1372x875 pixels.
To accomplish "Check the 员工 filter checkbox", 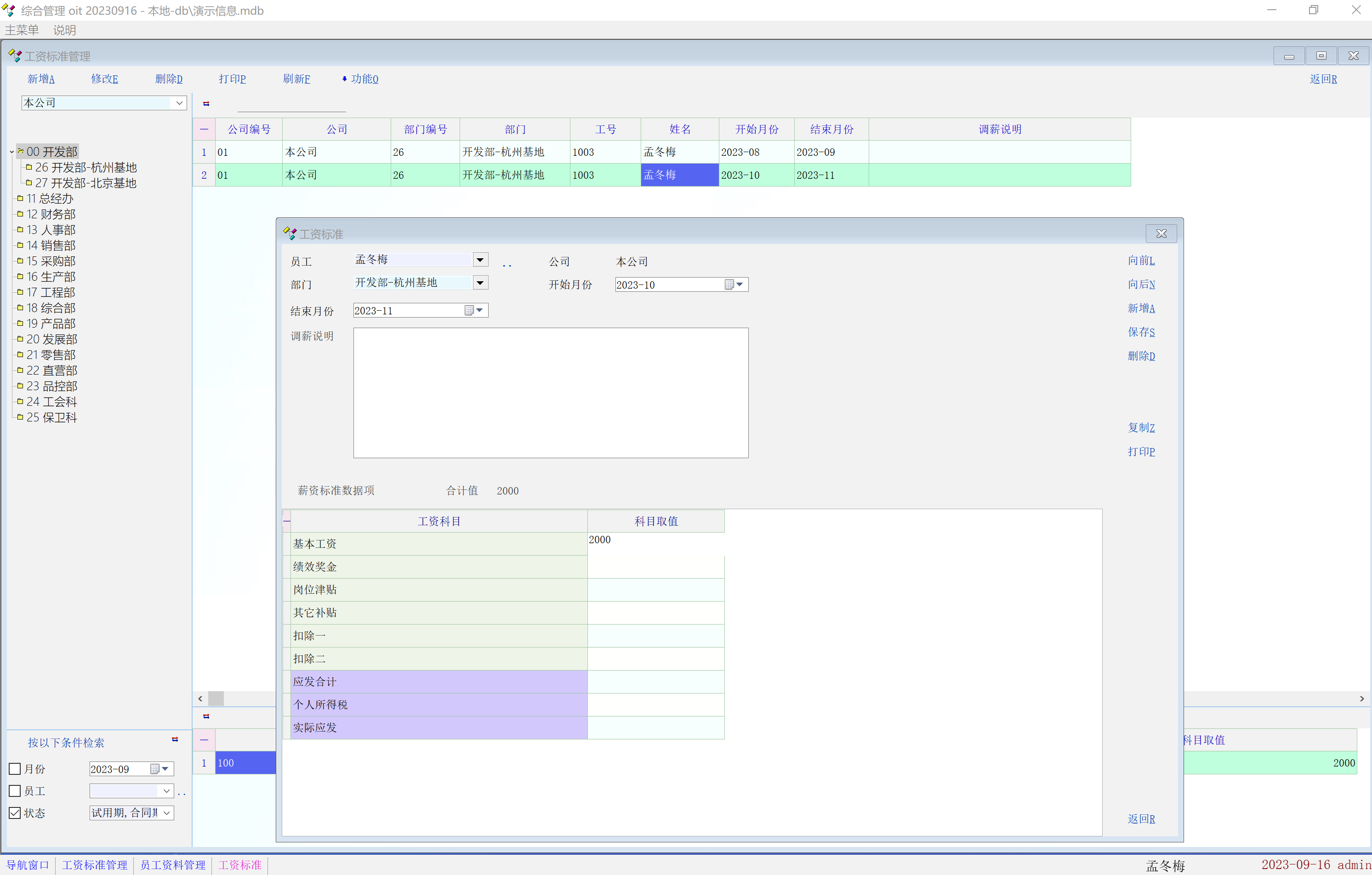I will 15,791.
